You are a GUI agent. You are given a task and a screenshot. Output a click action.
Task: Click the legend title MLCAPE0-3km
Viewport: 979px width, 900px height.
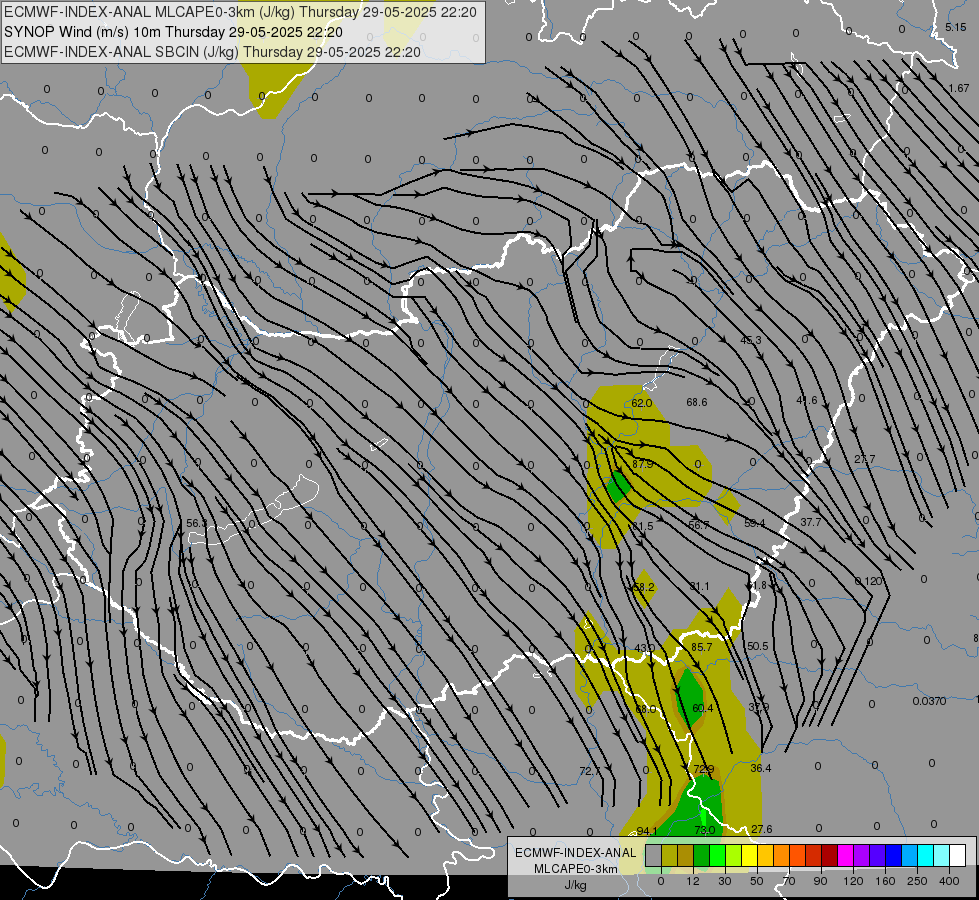pos(575,869)
